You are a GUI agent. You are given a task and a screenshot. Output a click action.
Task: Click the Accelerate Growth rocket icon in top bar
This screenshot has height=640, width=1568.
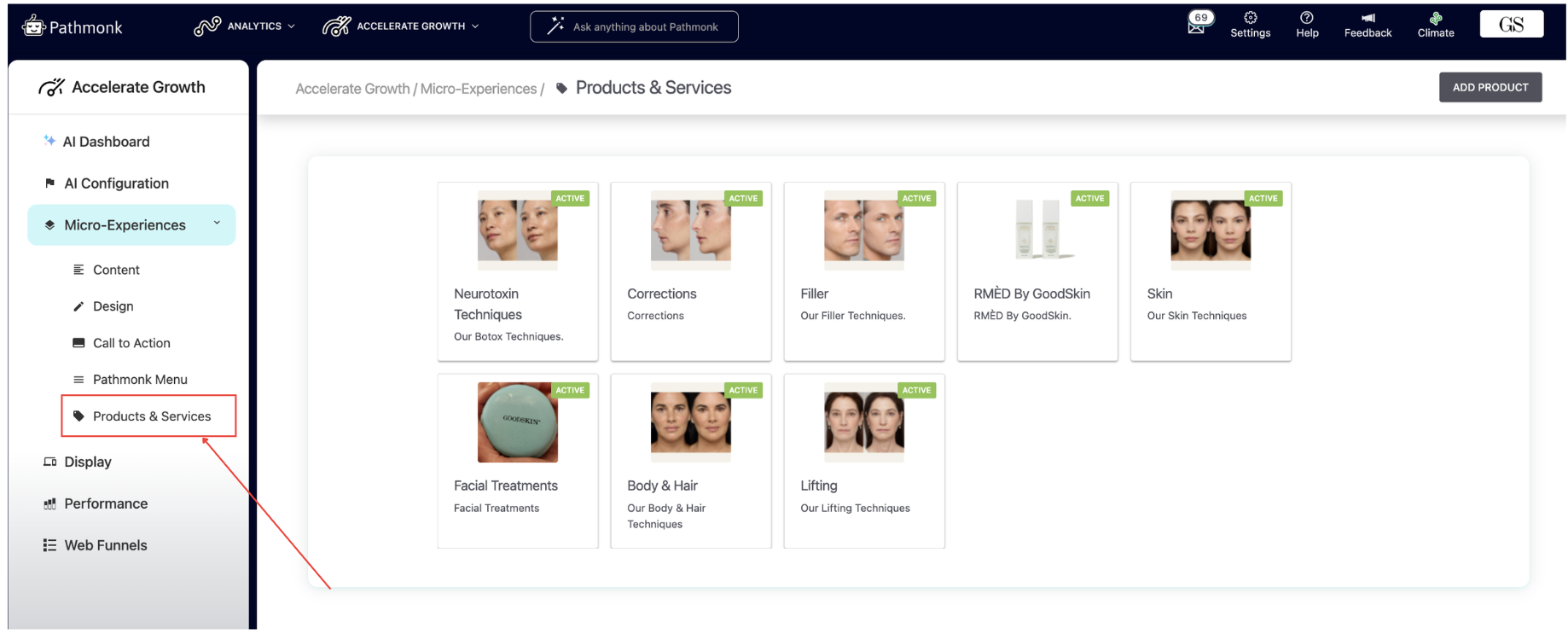(x=336, y=26)
